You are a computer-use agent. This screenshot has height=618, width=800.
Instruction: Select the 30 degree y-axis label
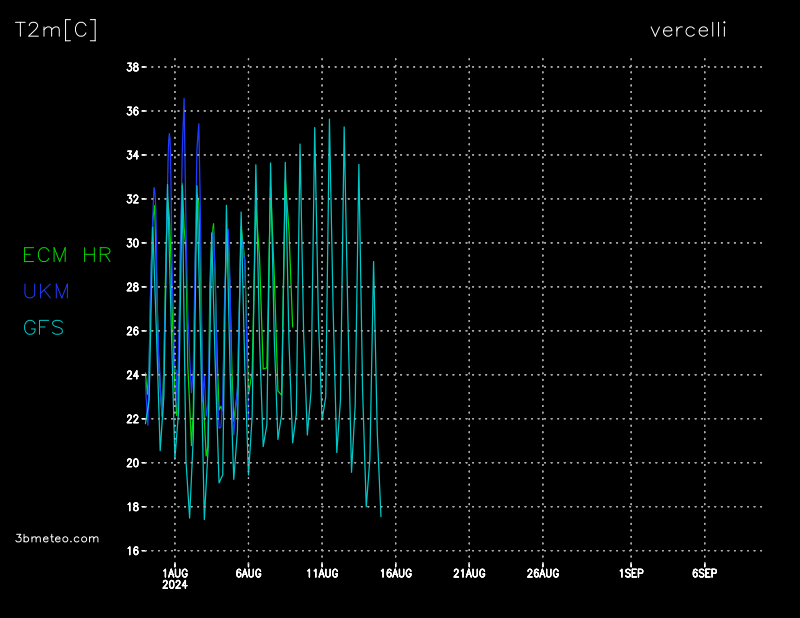tap(132, 243)
